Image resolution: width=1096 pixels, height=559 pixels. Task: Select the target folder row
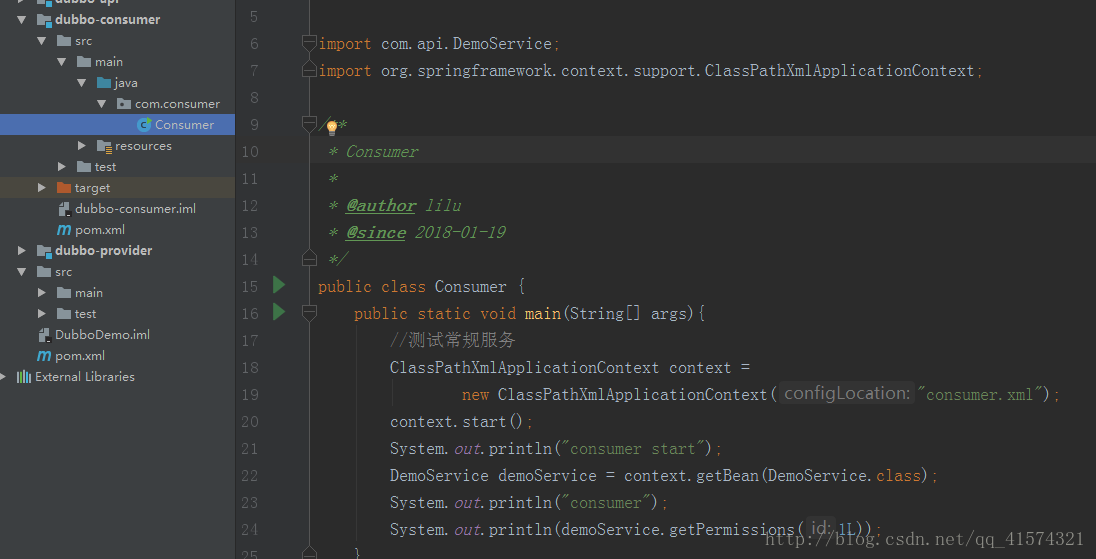coord(117,187)
